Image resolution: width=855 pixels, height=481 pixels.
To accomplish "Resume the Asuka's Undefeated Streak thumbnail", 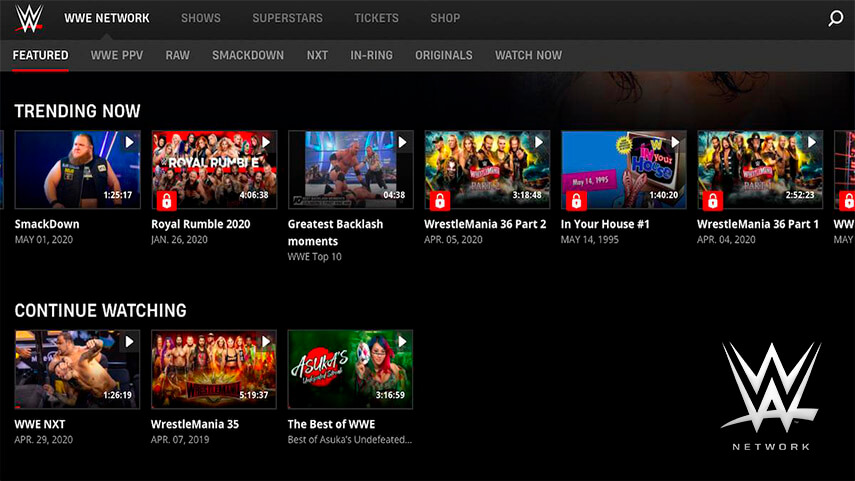I will [351, 369].
